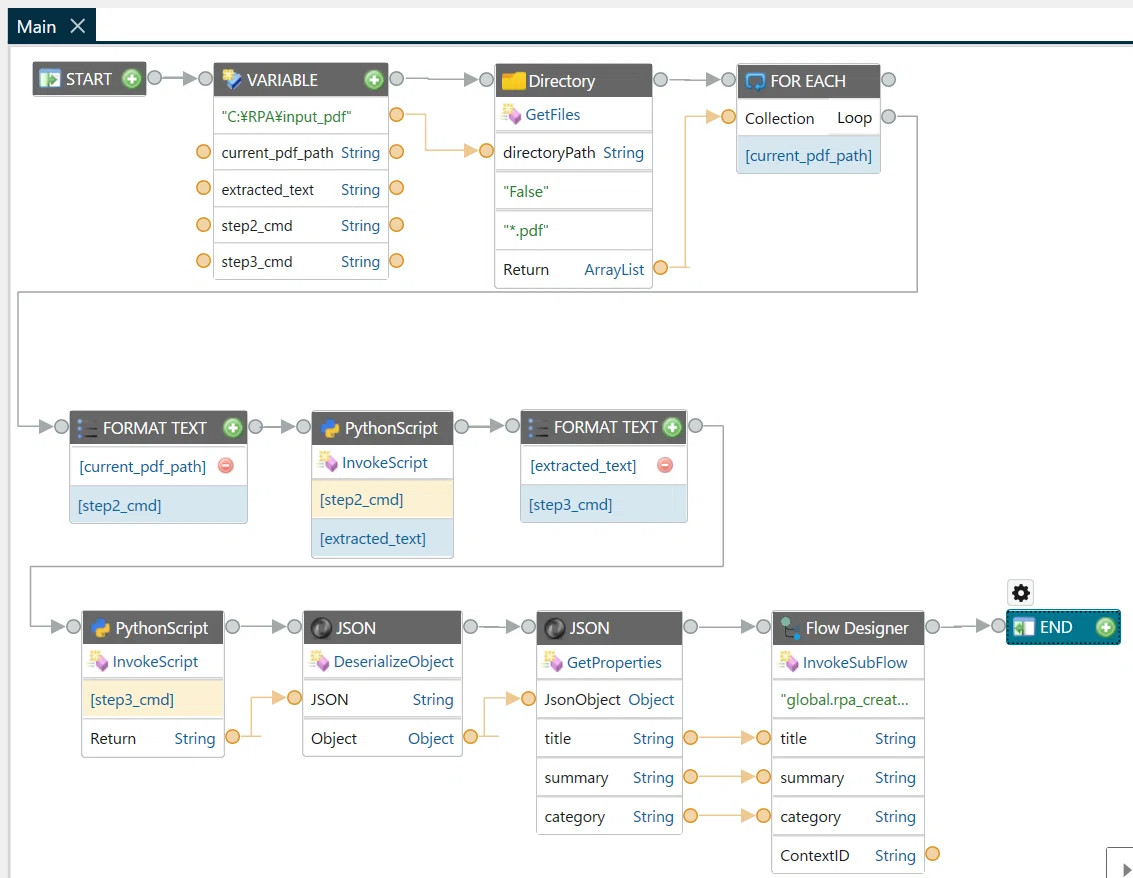Click the ContextID String row
The width and height of the screenshot is (1133, 878).
point(848,856)
